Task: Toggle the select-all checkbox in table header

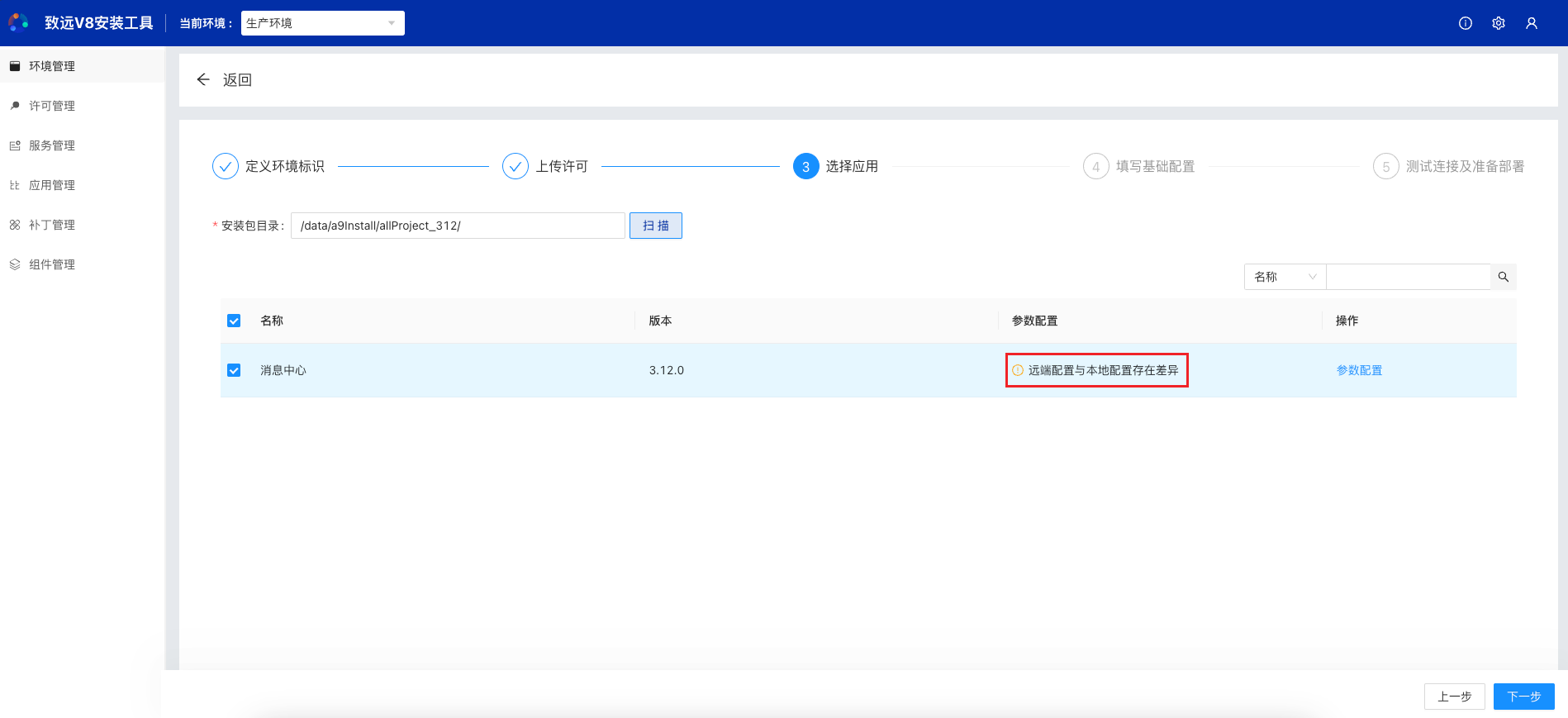Action: point(234,321)
